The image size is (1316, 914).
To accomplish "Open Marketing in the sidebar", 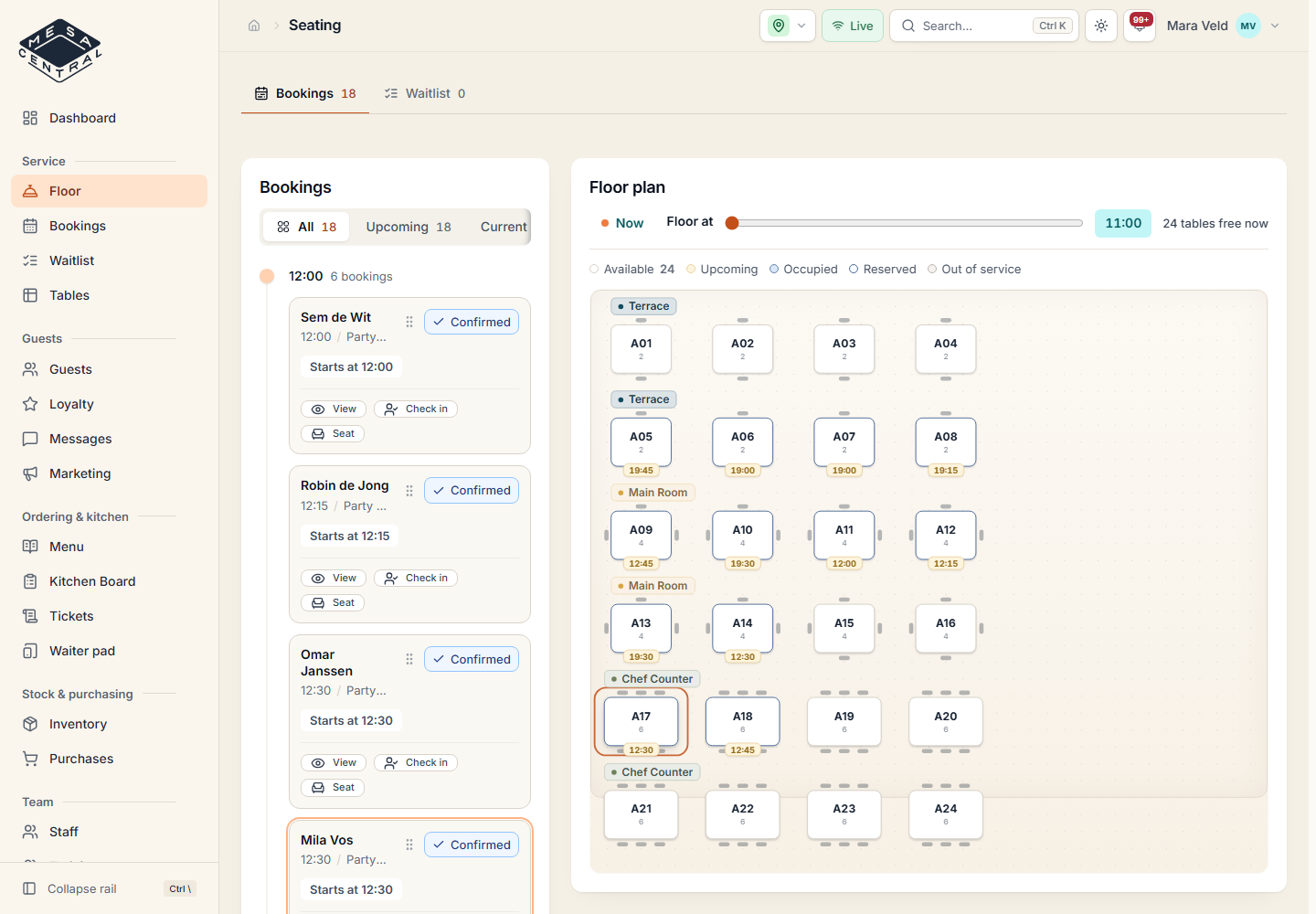I will tap(109, 473).
